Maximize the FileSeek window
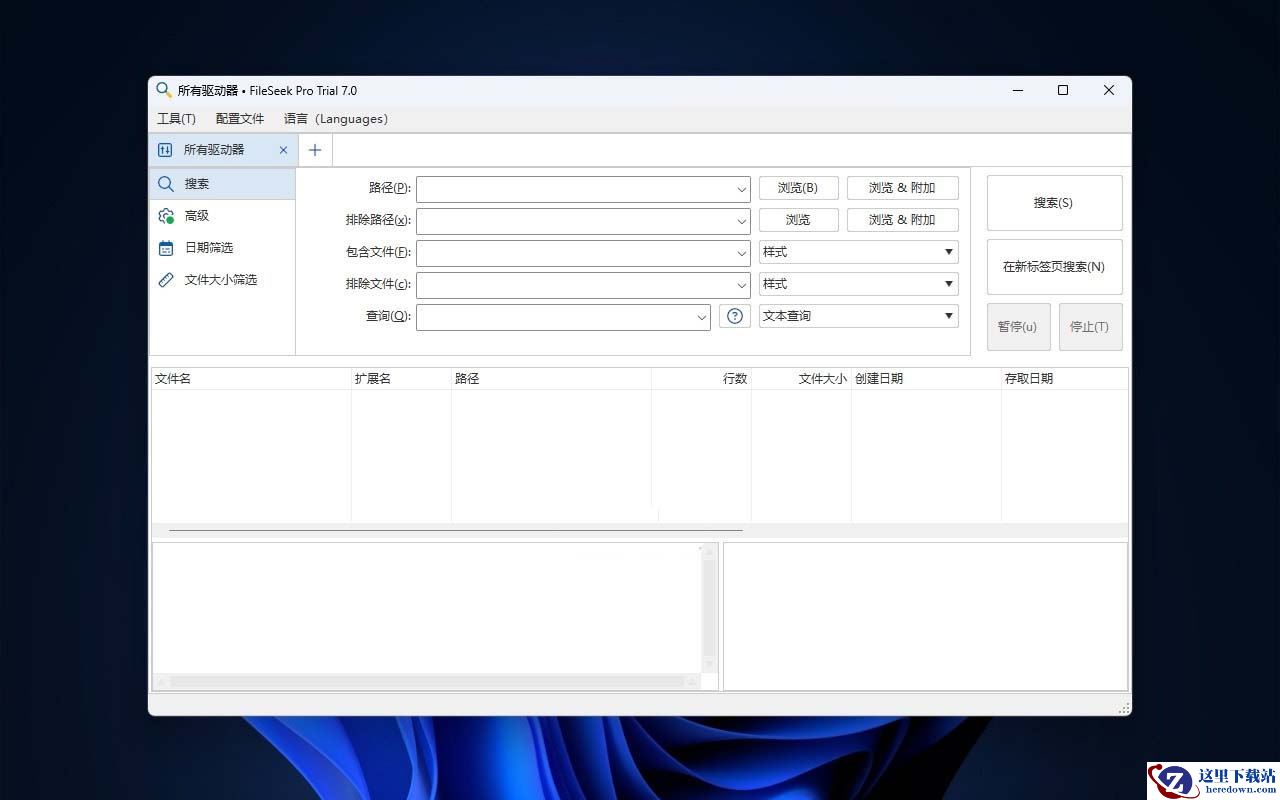Screen dimensions: 1280x800 [1063, 90]
